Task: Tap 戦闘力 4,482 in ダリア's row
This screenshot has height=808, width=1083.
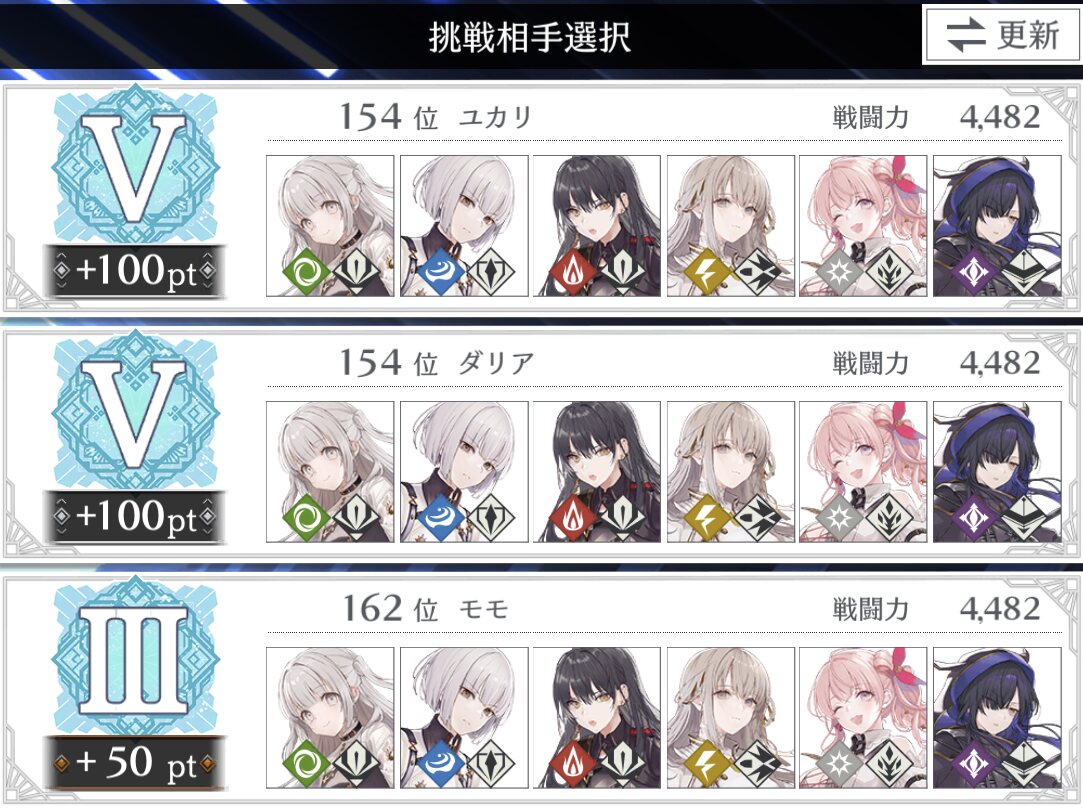Action: pyautogui.click(x=937, y=363)
